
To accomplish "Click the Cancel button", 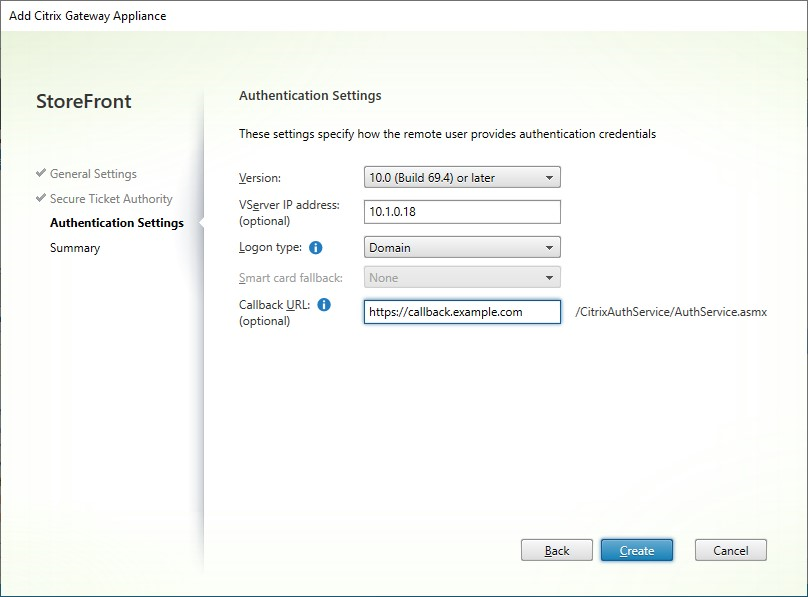I will pyautogui.click(x=730, y=549).
